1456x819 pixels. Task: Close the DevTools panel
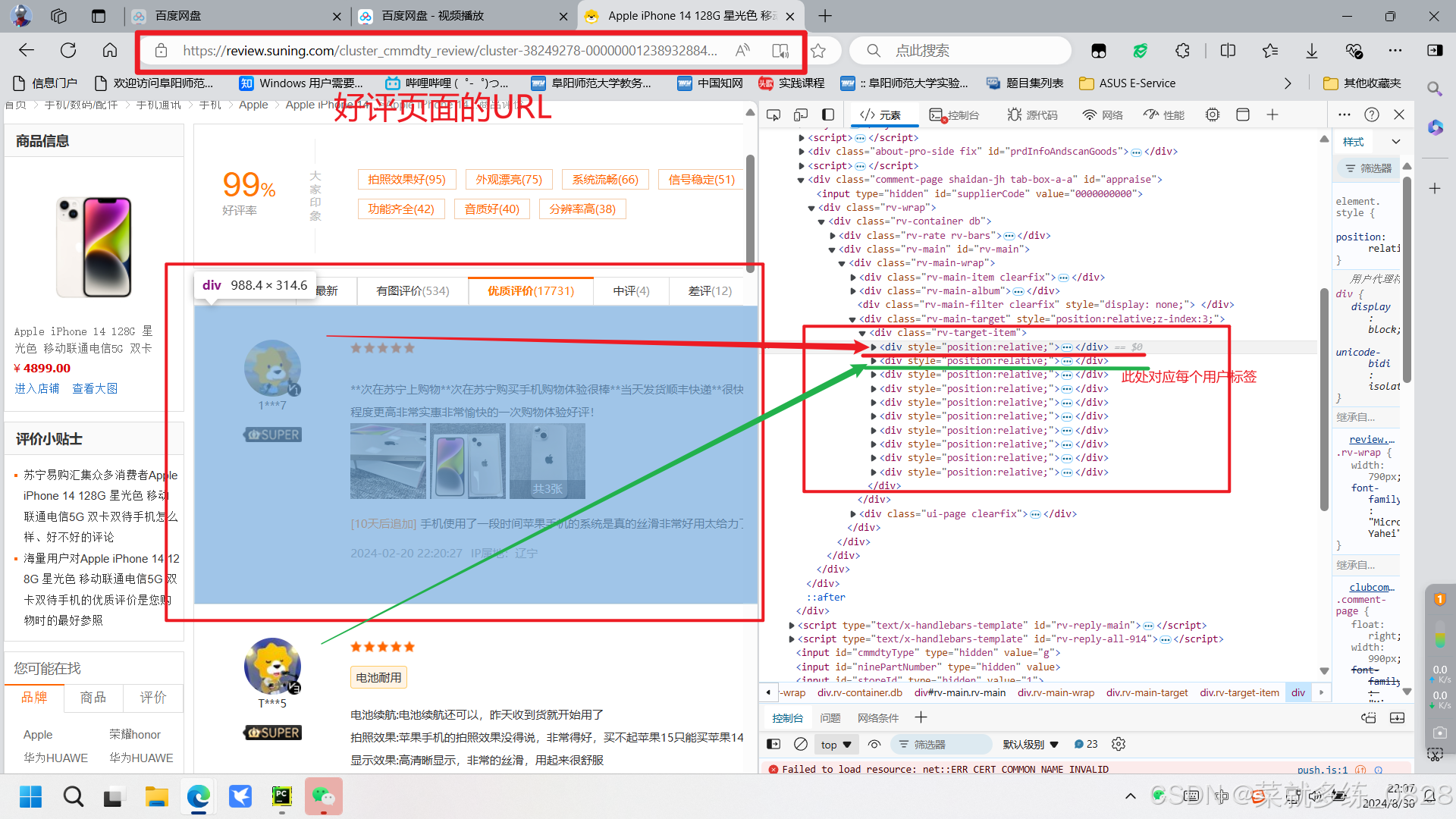click(x=1400, y=115)
